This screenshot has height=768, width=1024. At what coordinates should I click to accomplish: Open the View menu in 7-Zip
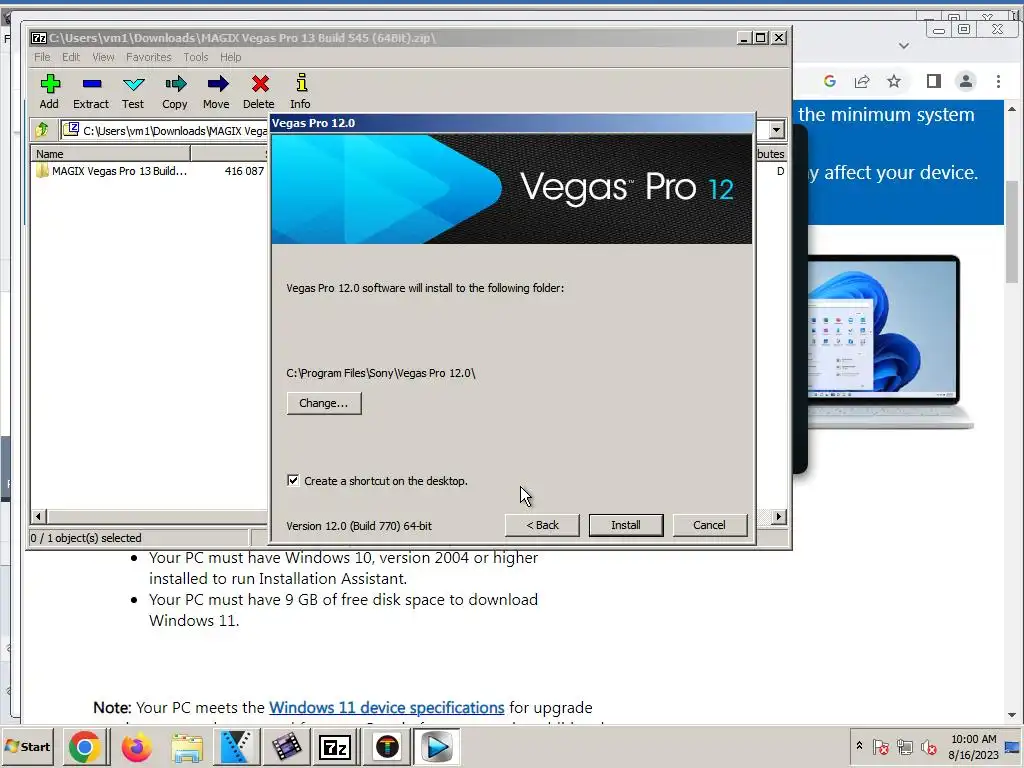point(103,57)
